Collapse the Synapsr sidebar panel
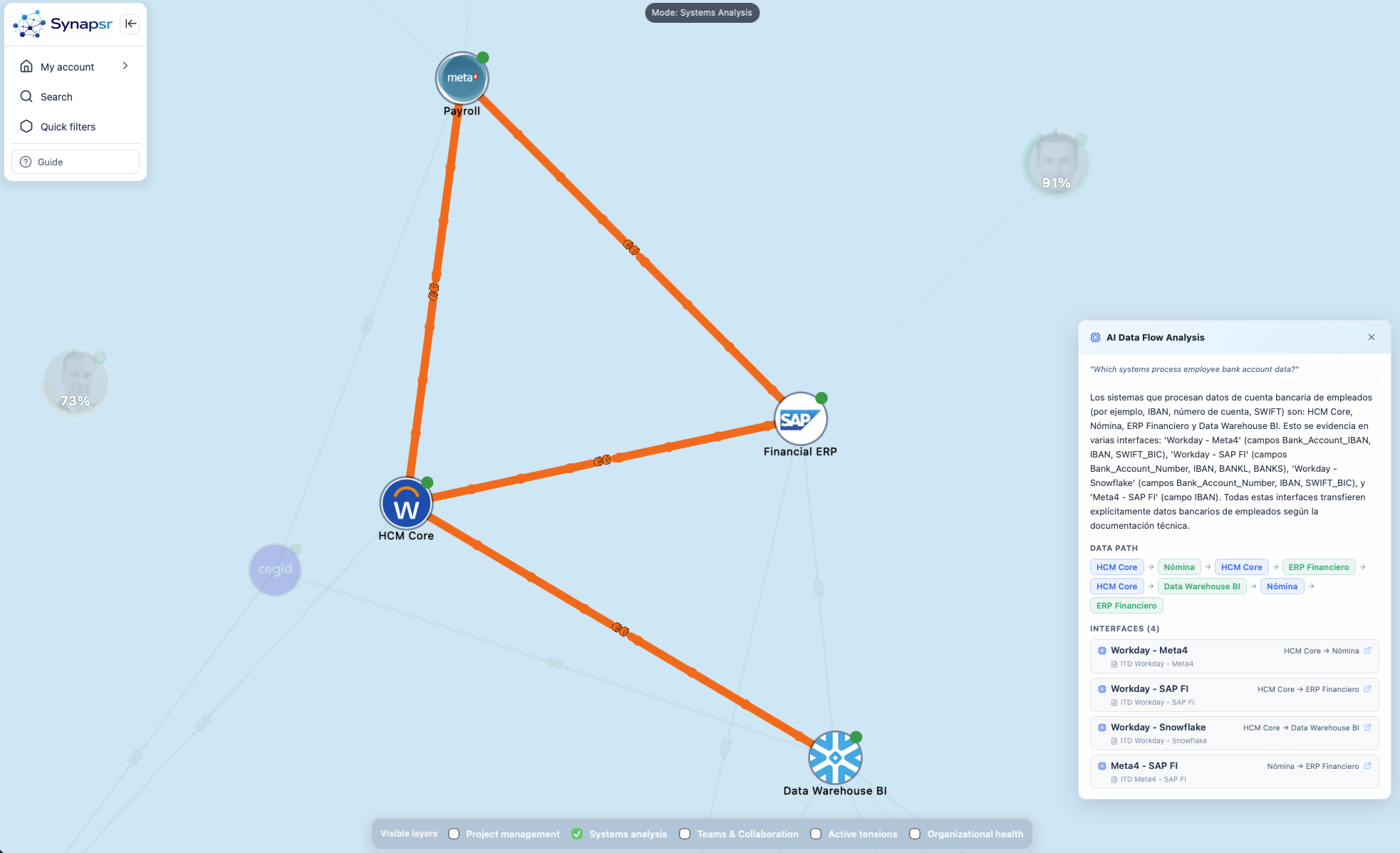This screenshot has width=1400, height=853. tap(130, 24)
